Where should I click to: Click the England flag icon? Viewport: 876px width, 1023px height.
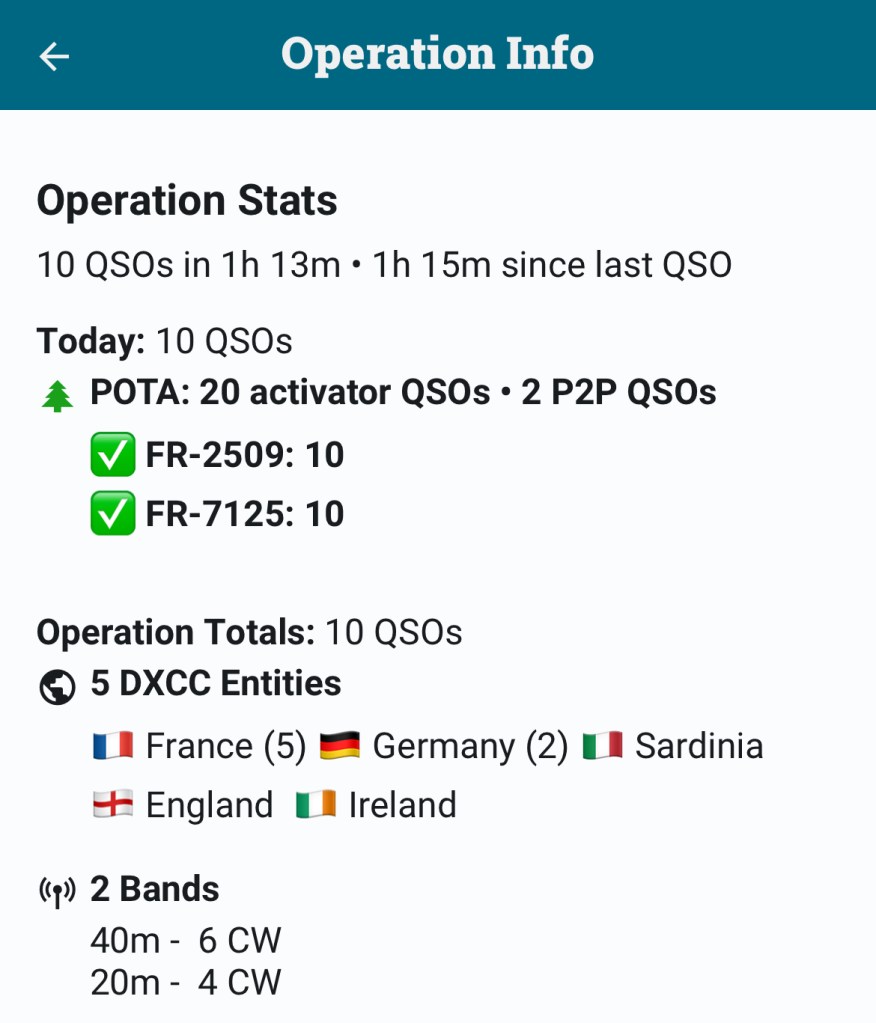[x=113, y=805]
